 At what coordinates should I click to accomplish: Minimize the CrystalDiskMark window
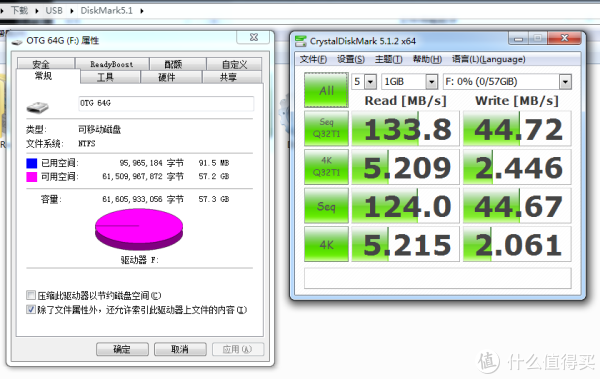point(518,38)
